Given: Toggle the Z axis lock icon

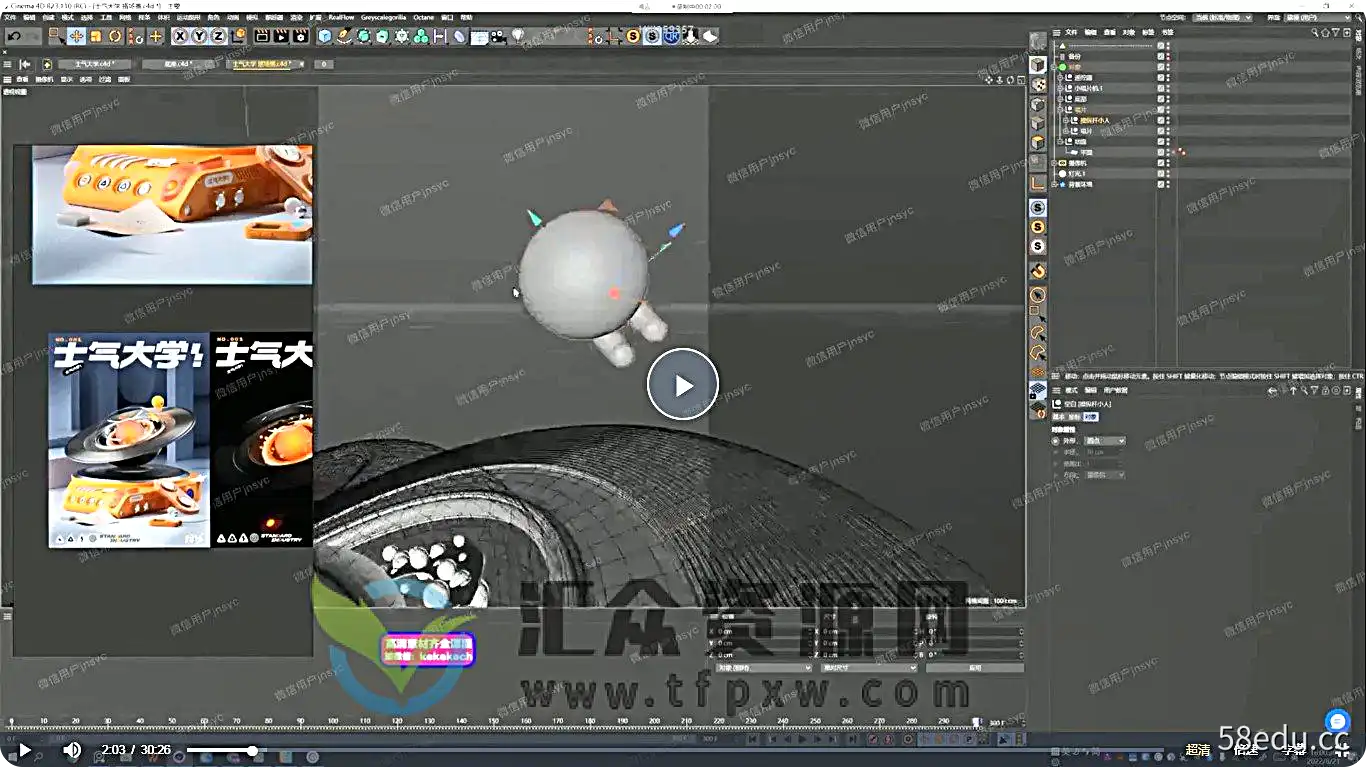Looking at the screenshot, I should click(x=218, y=36).
